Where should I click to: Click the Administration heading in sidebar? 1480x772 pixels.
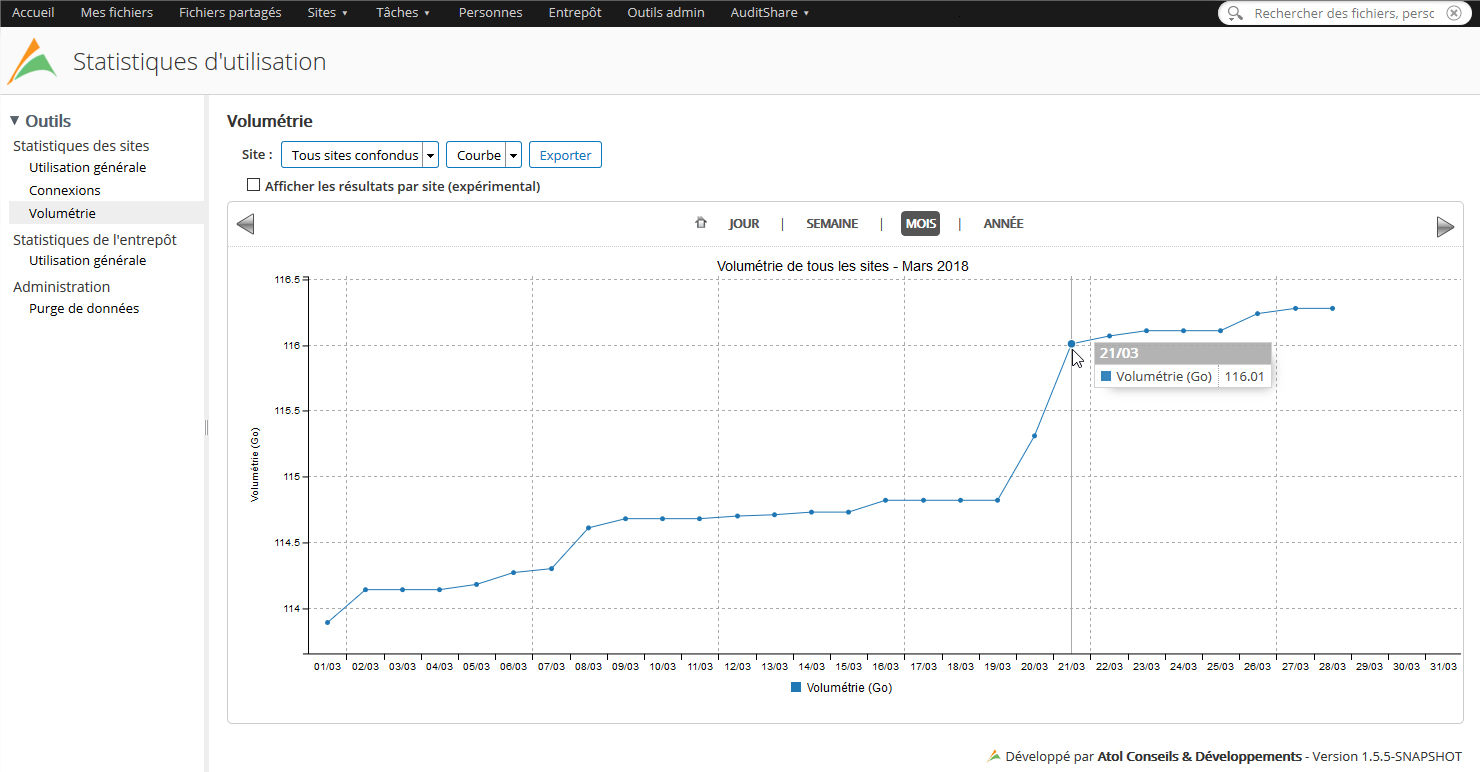point(61,287)
